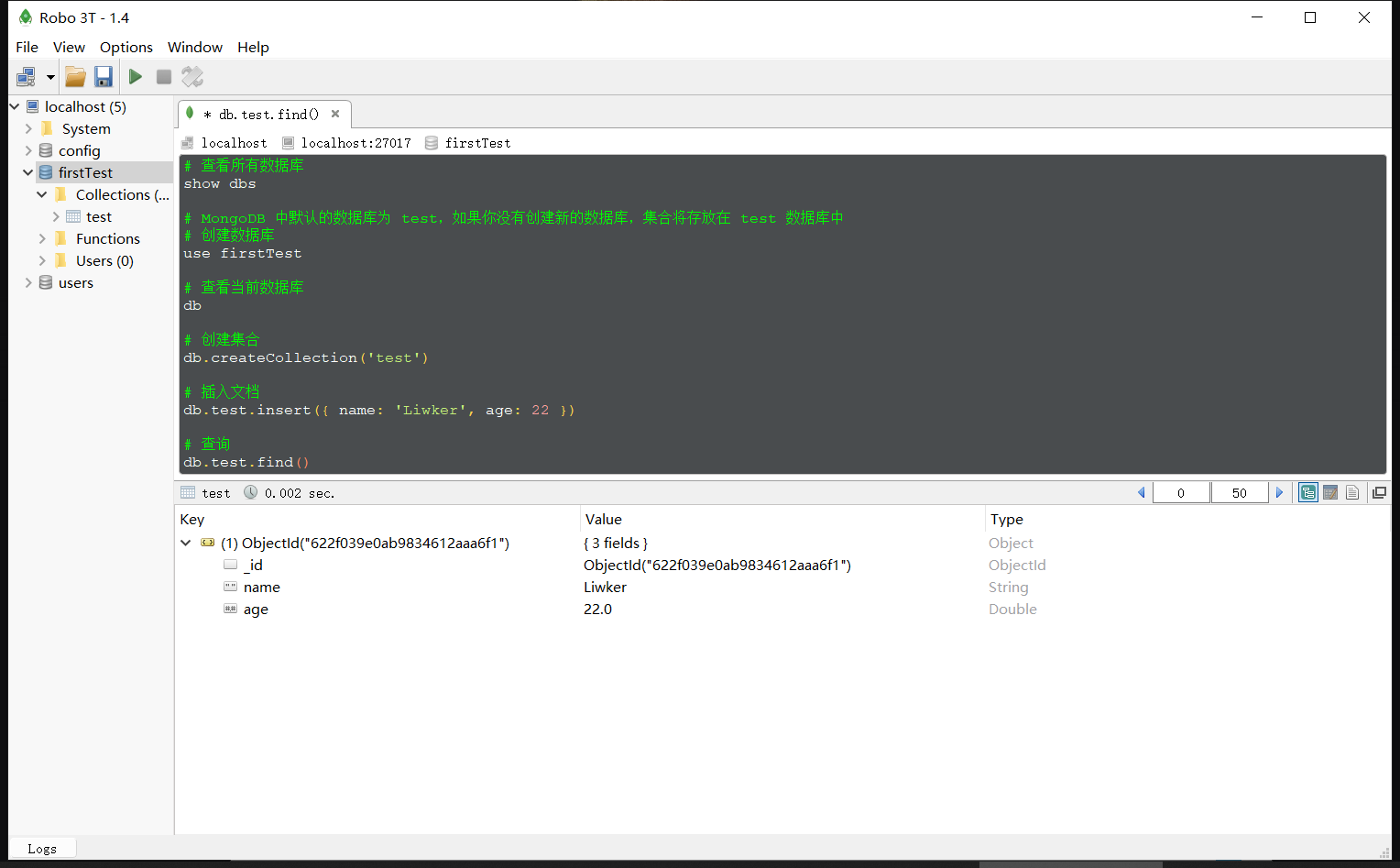The width and height of the screenshot is (1400, 868).
Task: Switch results to tree view mode
Action: 1308,492
